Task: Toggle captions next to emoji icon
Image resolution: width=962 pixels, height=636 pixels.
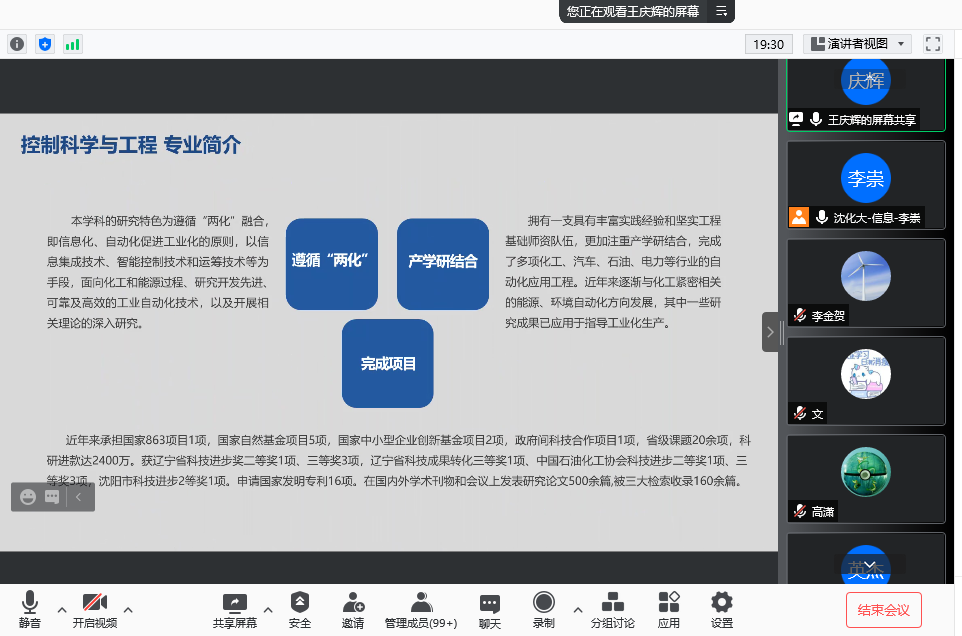Action: click(x=52, y=497)
